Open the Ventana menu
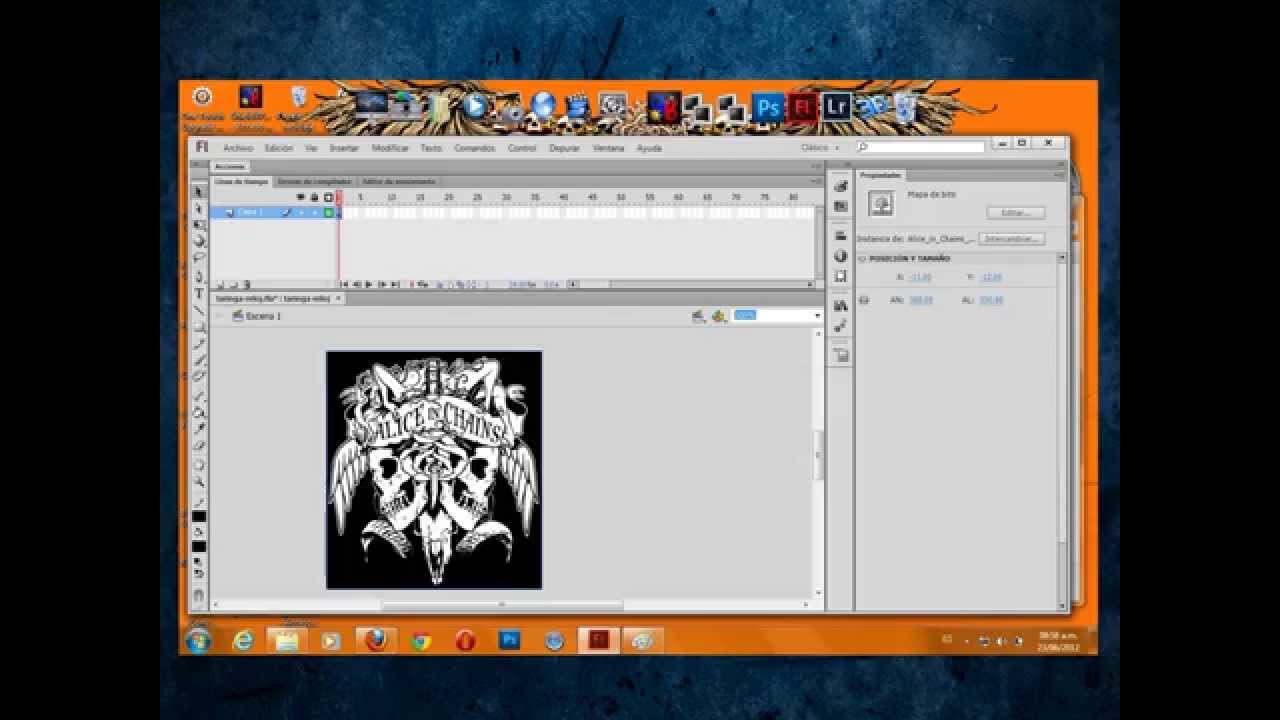The height and width of the screenshot is (720, 1280). pos(608,148)
